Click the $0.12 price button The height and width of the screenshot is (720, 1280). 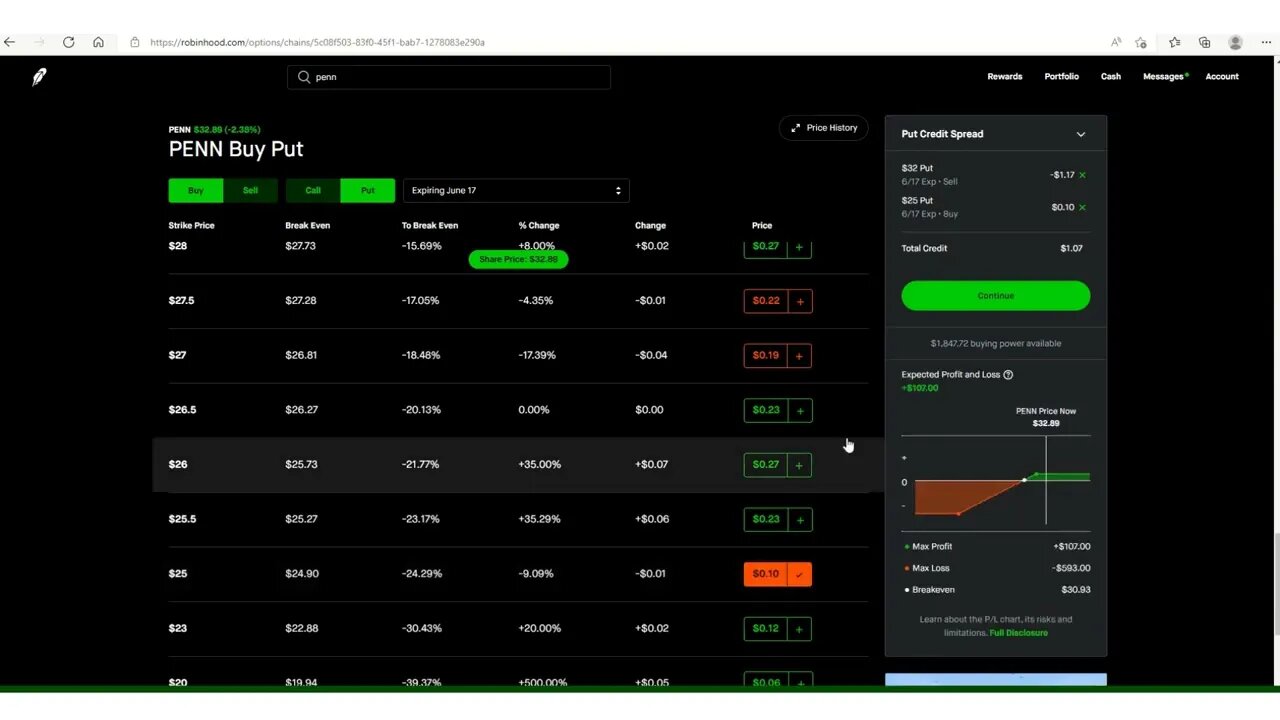(766, 629)
